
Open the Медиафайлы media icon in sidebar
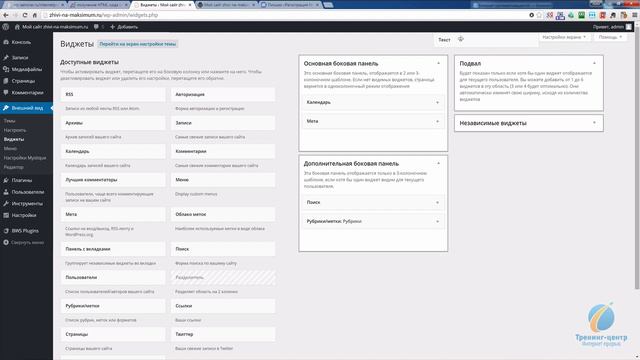pos(6,69)
